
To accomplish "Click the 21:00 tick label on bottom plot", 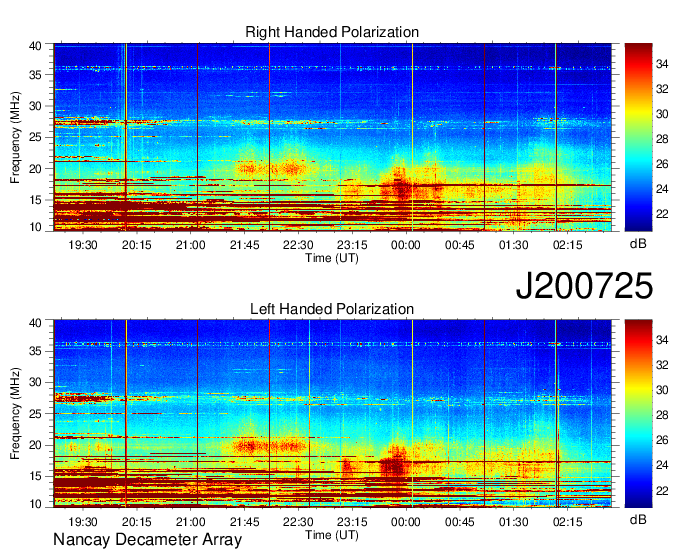I will [190, 522].
